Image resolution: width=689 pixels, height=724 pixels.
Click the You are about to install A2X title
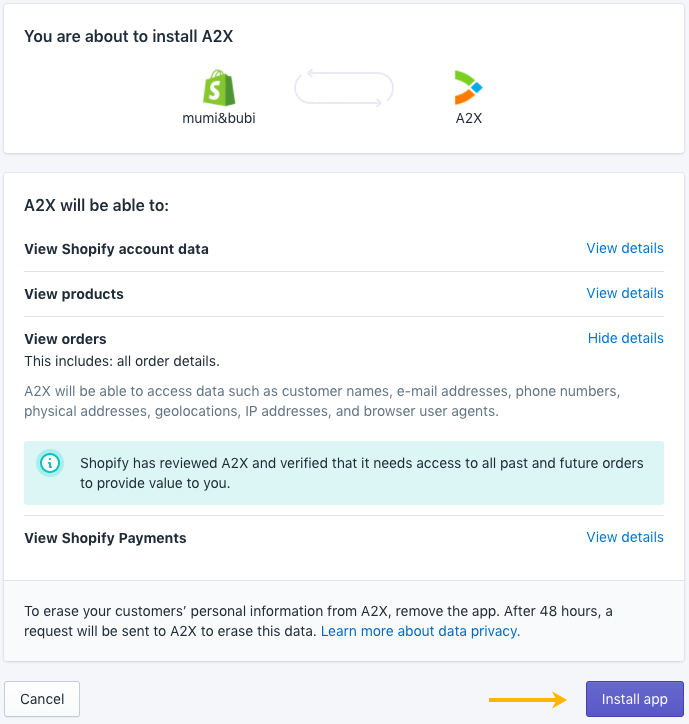click(129, 37)
